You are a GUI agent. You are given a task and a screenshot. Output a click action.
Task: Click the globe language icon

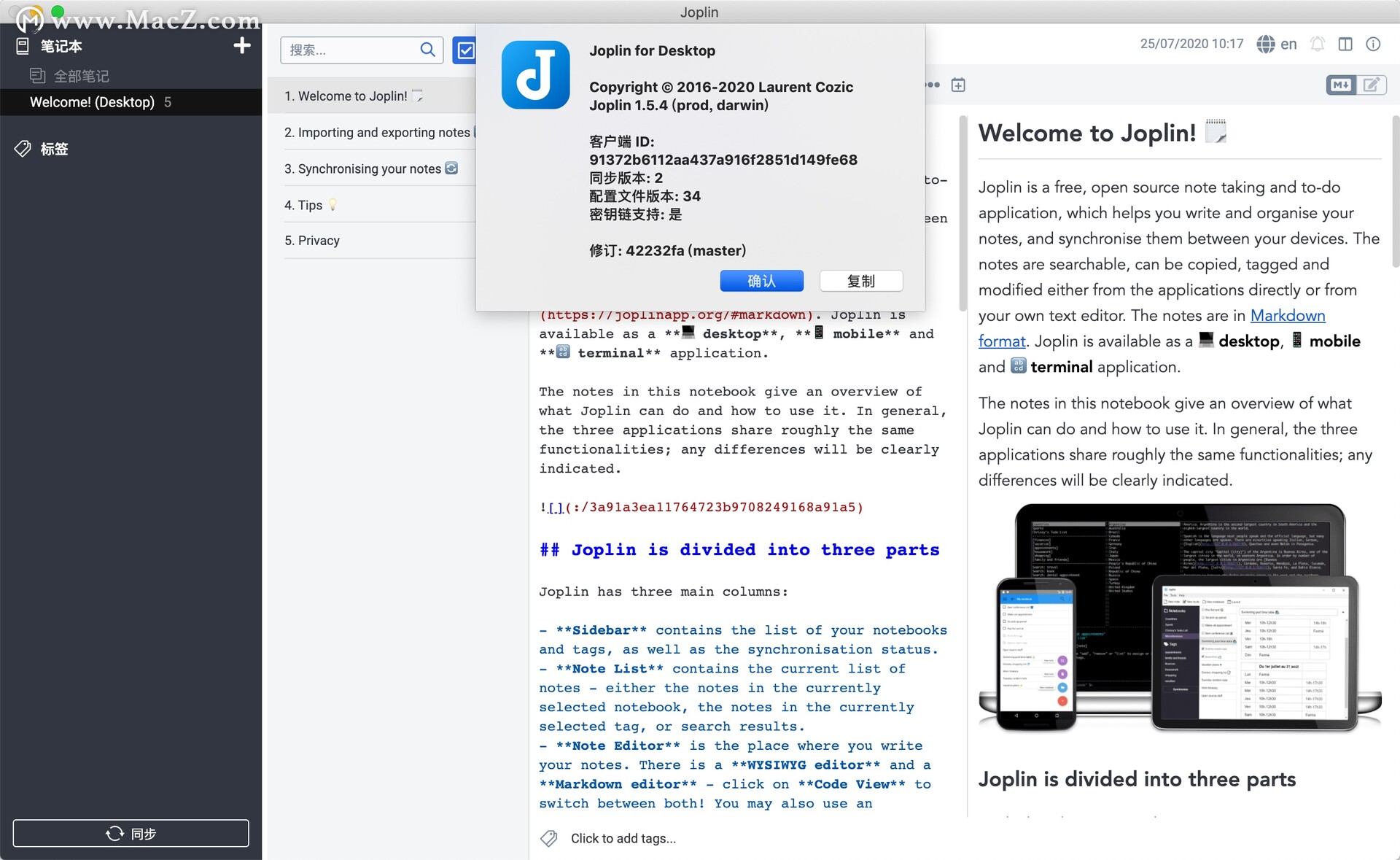click(1266, 44)
